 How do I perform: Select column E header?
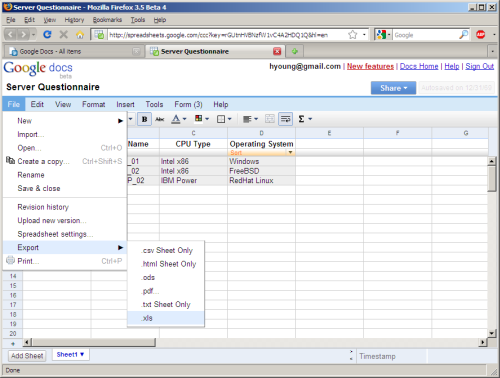[x=329, y=133]
